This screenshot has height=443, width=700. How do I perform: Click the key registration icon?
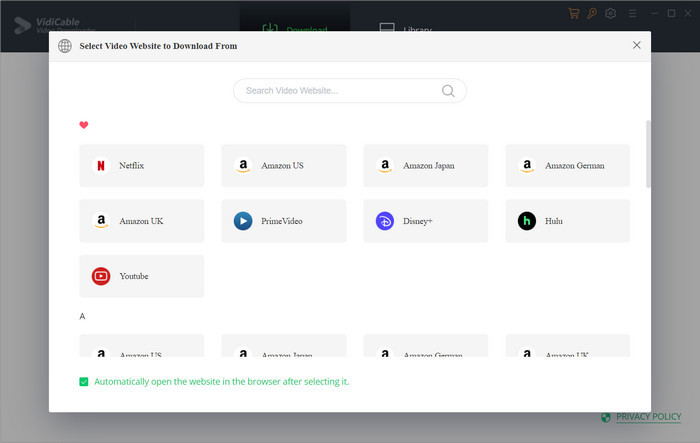(x=592, y=13)
